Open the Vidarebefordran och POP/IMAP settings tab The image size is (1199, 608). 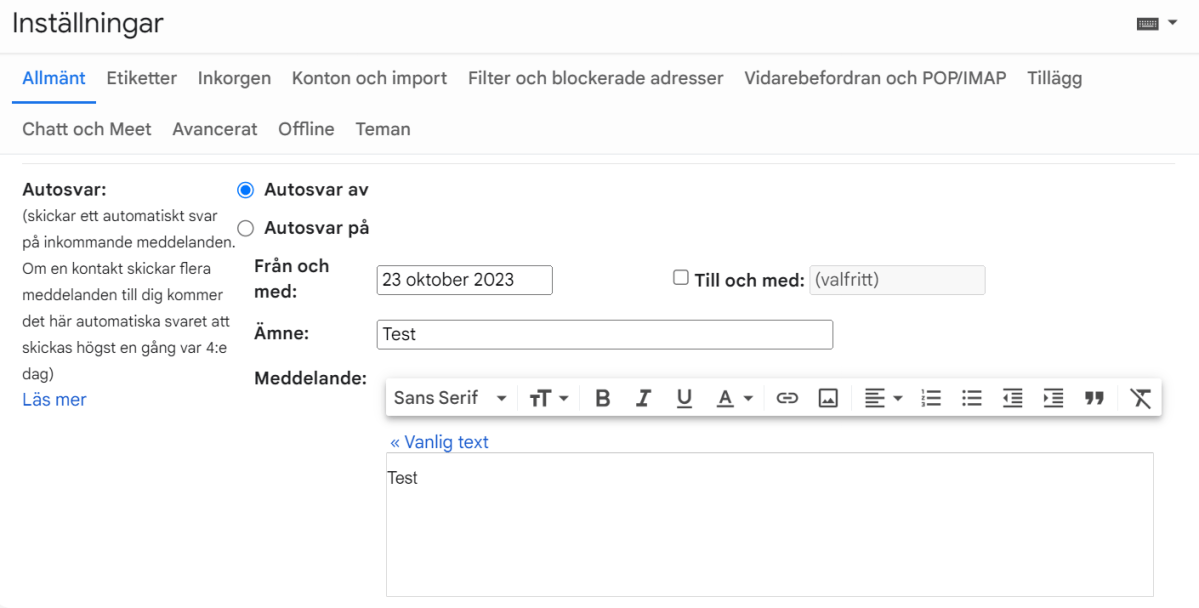tap(874, 77)
